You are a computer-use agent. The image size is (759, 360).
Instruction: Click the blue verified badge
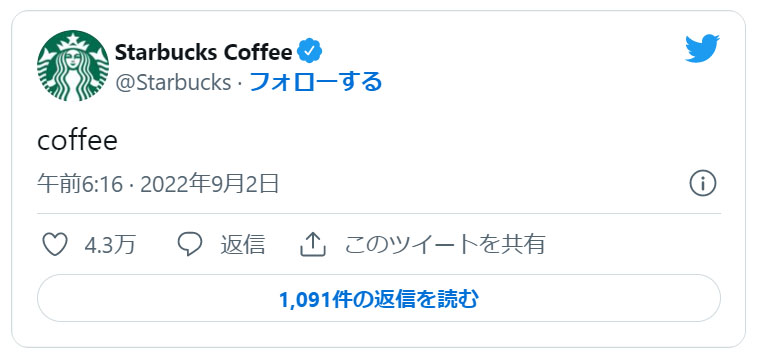coord(309,51)
